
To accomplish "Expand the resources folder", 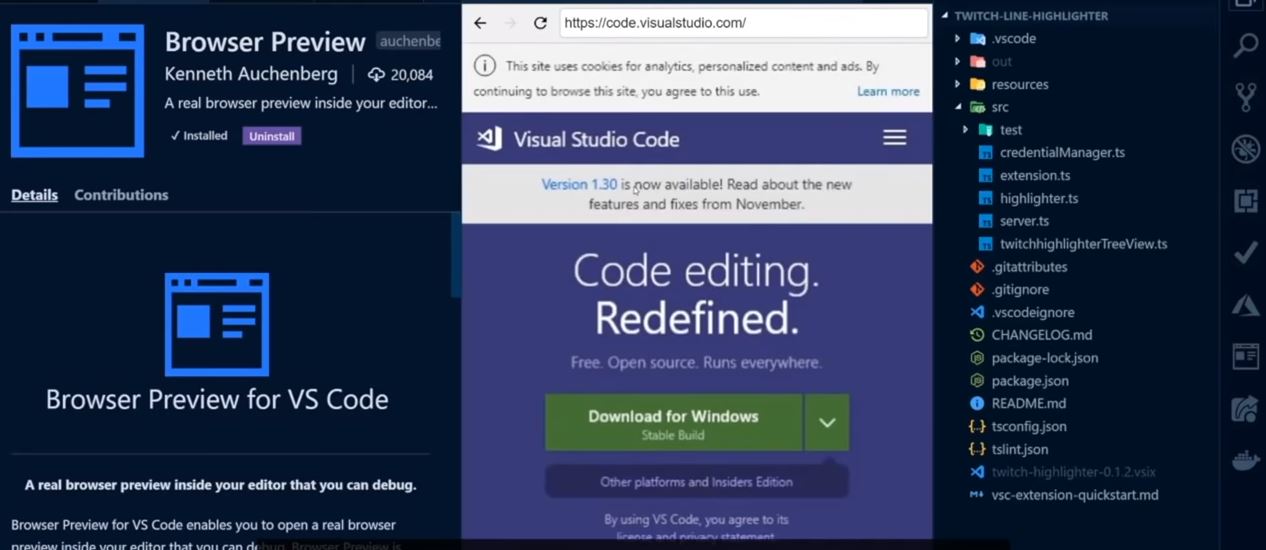I will click(957, 85).
